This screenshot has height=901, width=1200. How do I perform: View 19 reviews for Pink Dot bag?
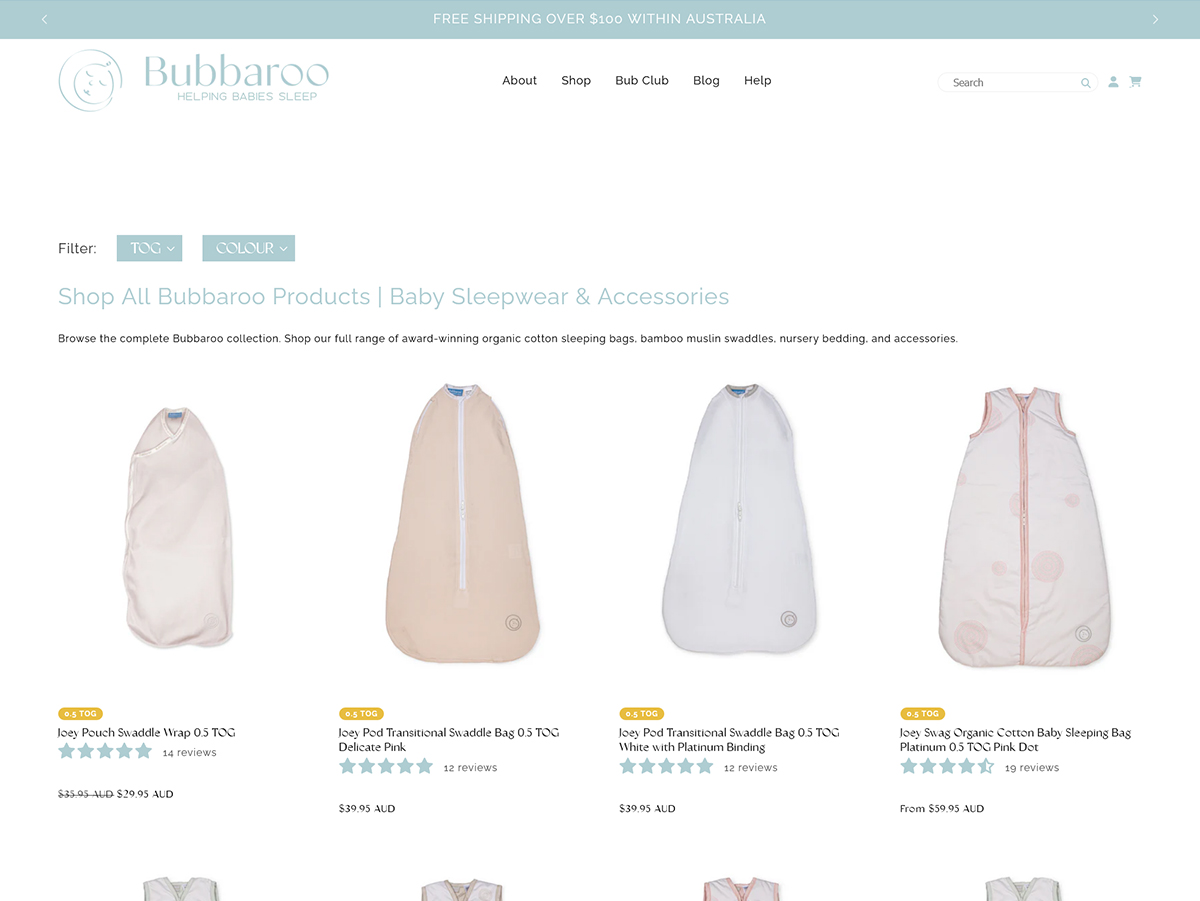coord(1032,768)
